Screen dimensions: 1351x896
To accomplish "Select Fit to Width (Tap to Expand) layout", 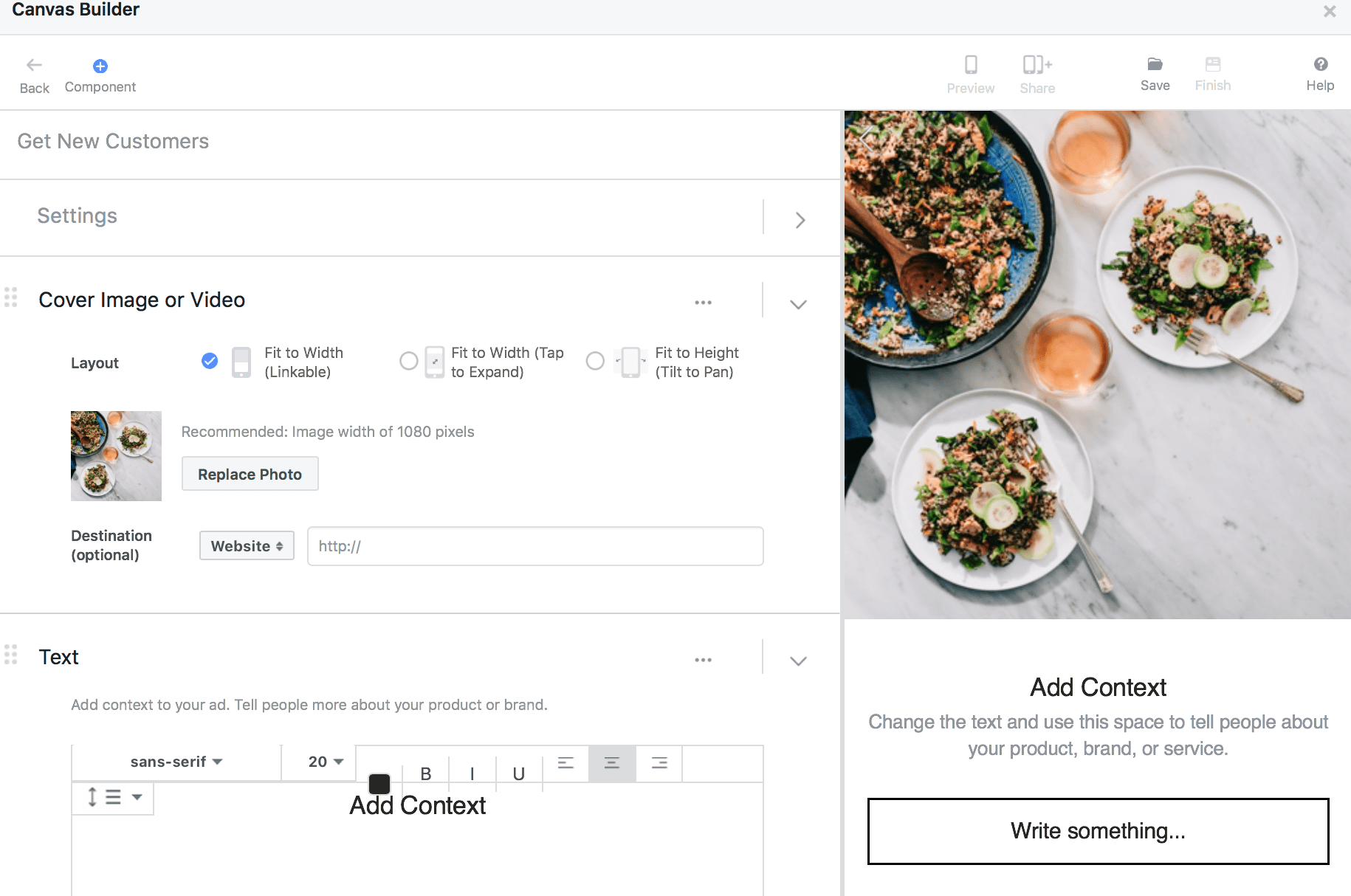I will point(408,361).
